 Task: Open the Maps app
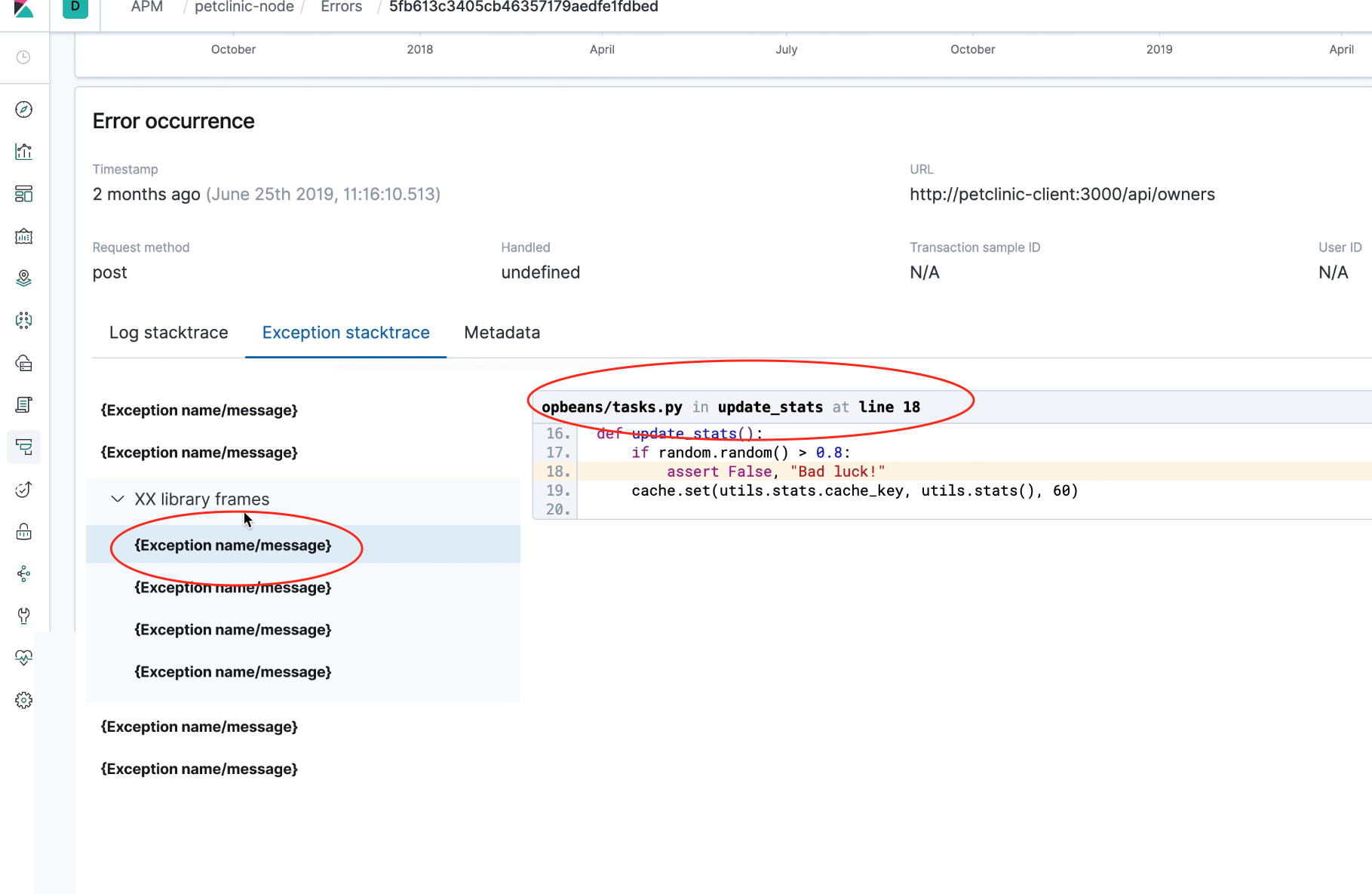(x=23, y=278)
